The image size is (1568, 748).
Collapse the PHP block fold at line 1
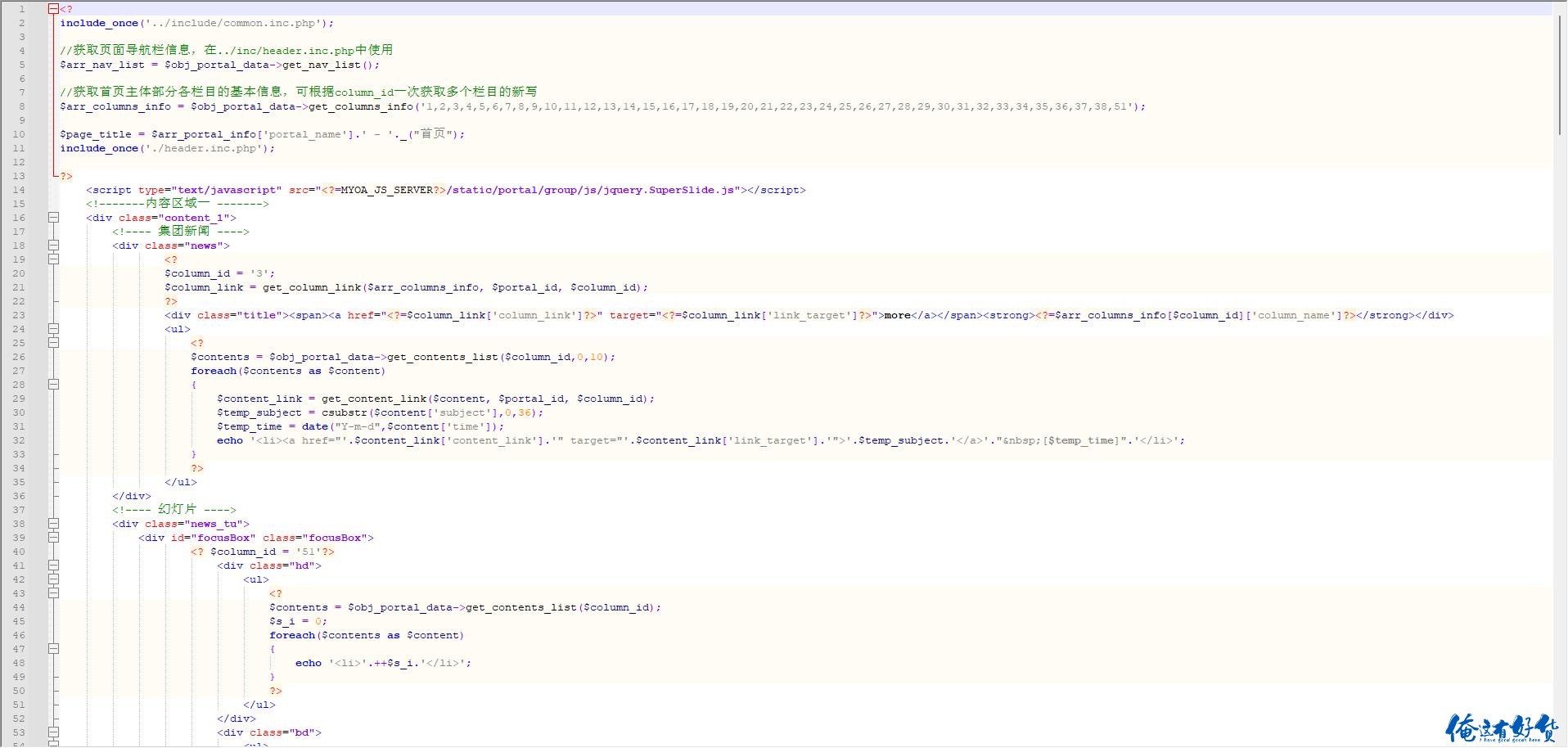(x=53, y=9)
